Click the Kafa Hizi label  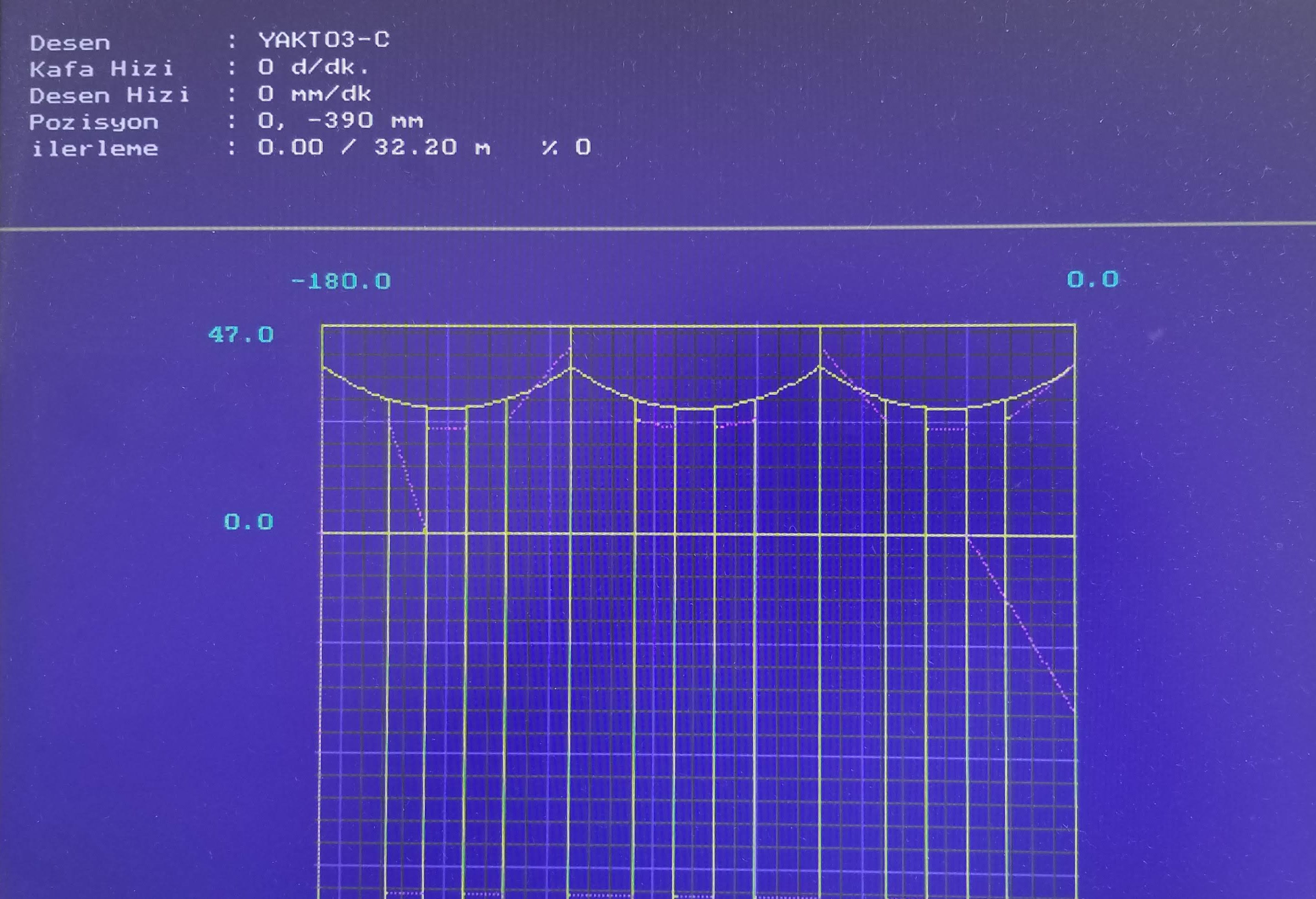pyautogui.click(x=101, y=69)
